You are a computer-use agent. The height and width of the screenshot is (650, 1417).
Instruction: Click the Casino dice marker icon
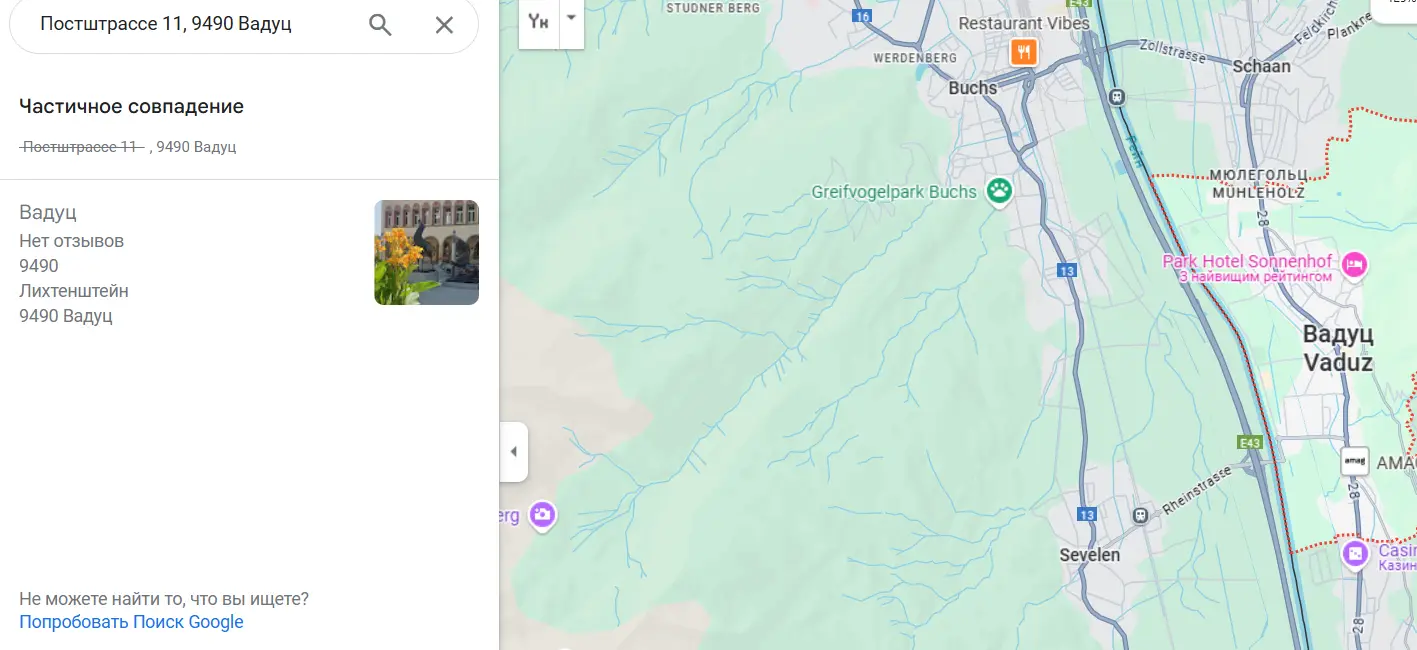pyautogui.click(x=1354, y=553)
